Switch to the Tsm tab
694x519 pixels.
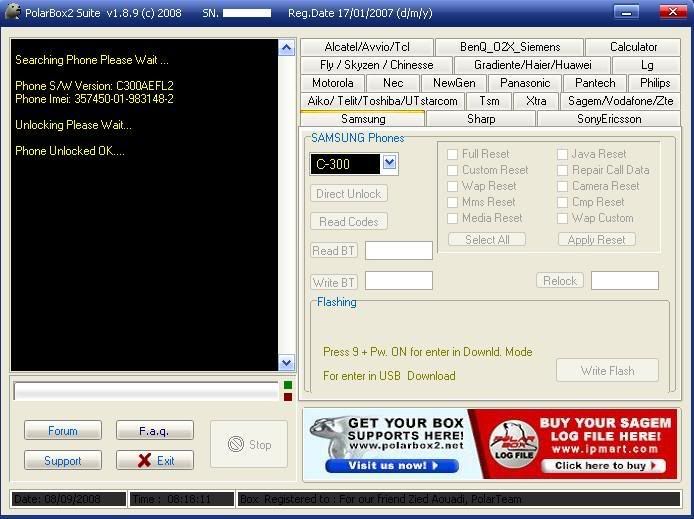tap(489, 101)
